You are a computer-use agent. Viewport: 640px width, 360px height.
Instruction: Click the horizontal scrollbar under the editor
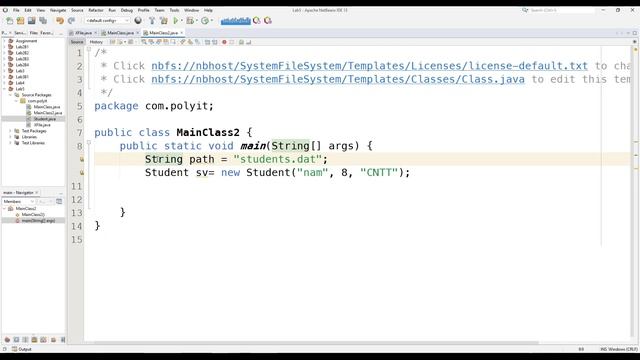[316, 343]
